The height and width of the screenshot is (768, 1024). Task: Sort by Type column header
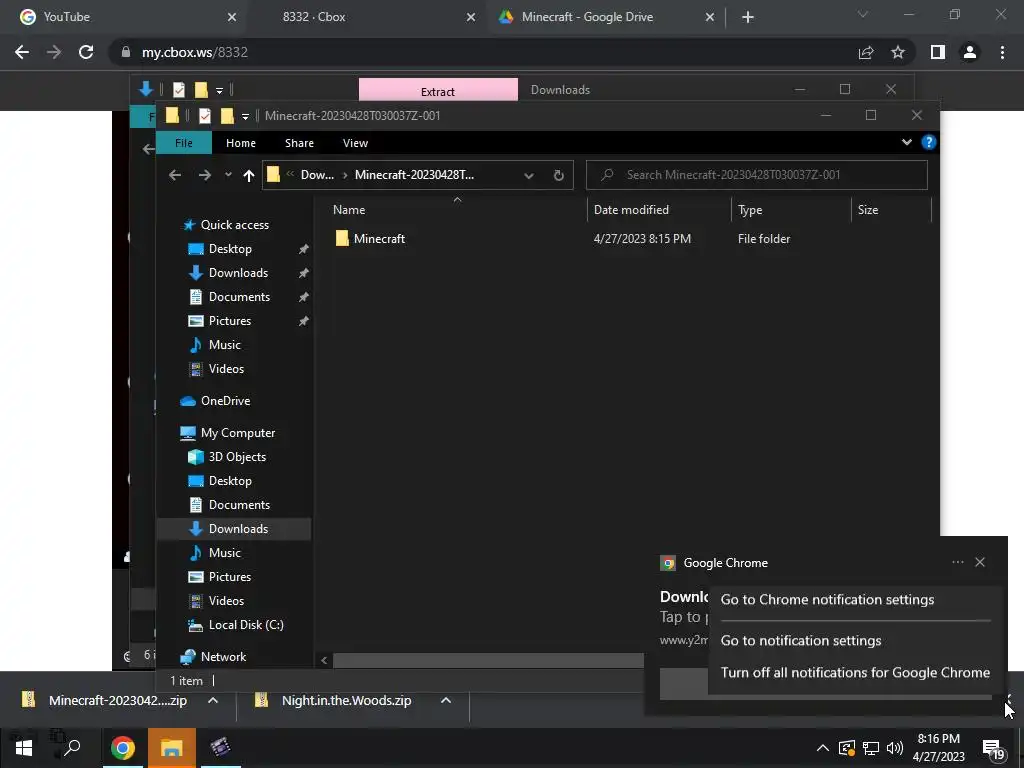pos(791,210)
